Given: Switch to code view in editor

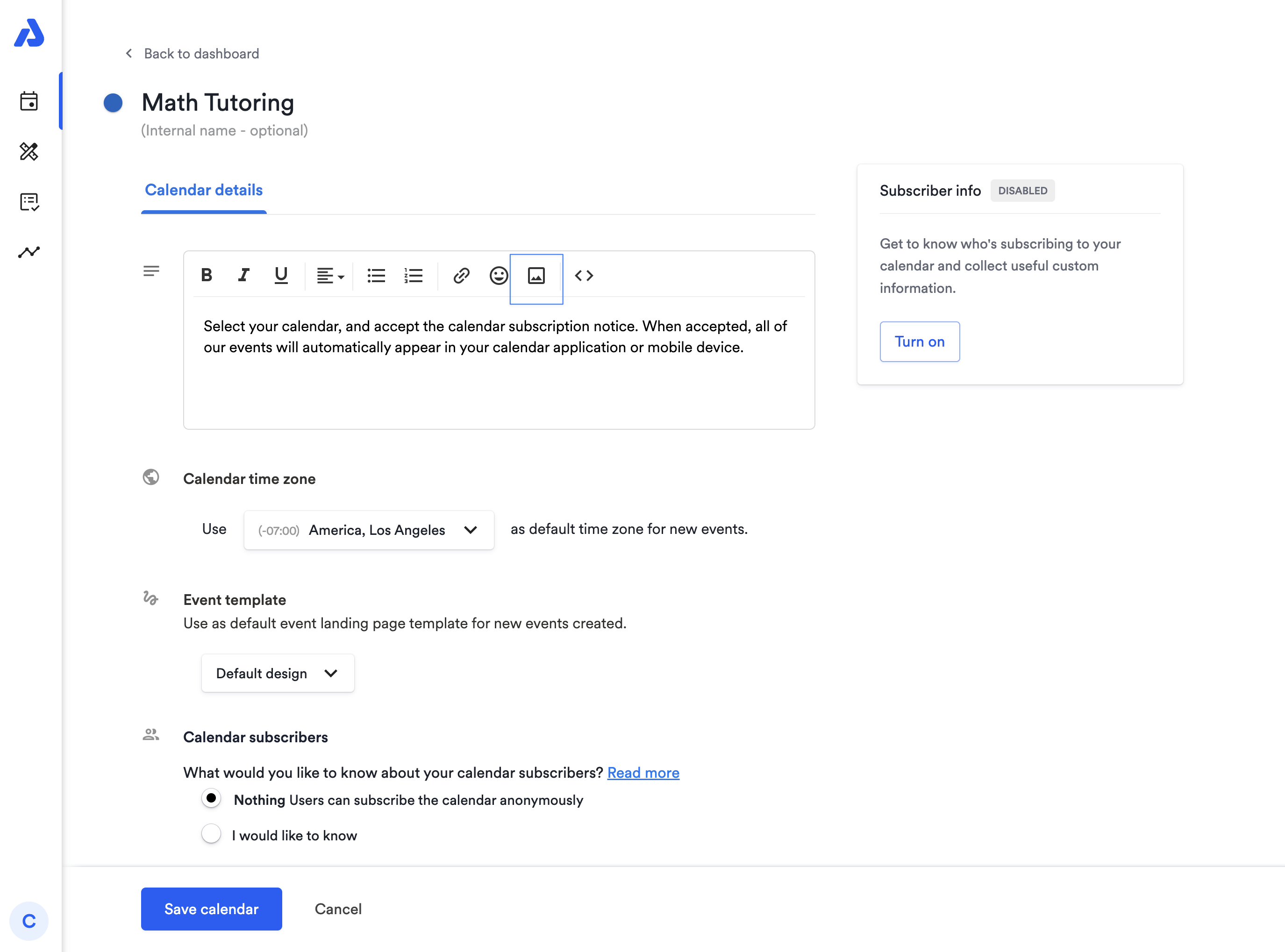Looking at the screenshot, I should (584, 276).
